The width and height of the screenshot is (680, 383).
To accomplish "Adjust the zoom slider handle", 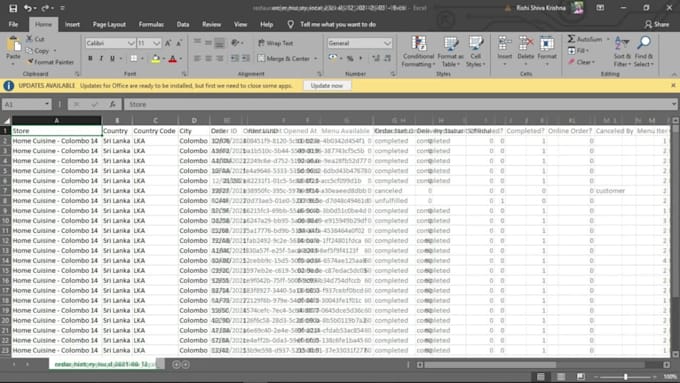I will (625, 376).
